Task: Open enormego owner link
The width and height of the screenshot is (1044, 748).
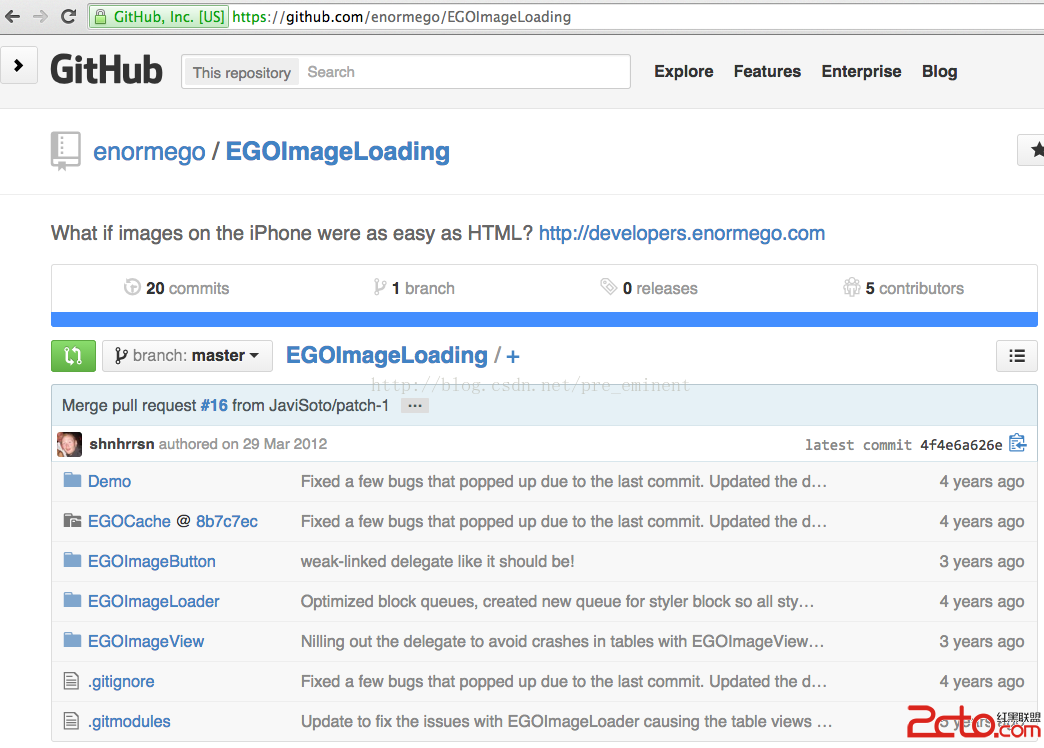Action: (149, 152)
